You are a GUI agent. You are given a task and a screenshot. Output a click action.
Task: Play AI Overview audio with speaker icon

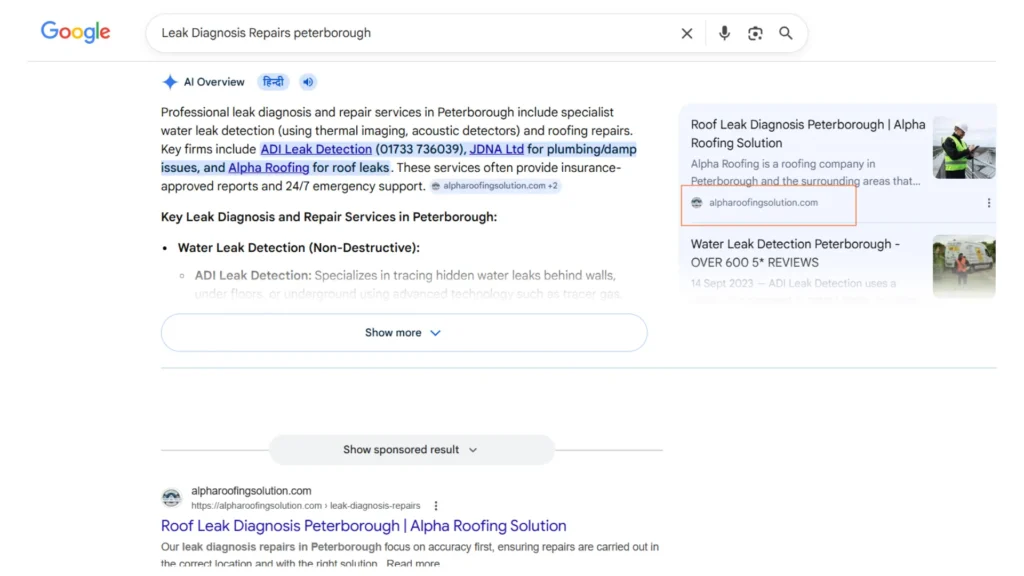pyautogui.click(x=308, y=82)
